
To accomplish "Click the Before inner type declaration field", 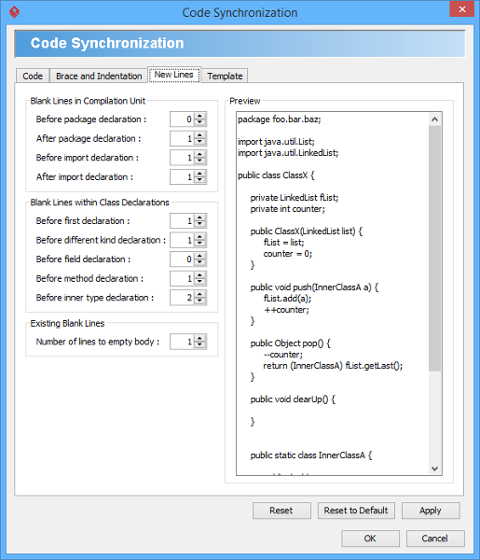I will point(182,298).
